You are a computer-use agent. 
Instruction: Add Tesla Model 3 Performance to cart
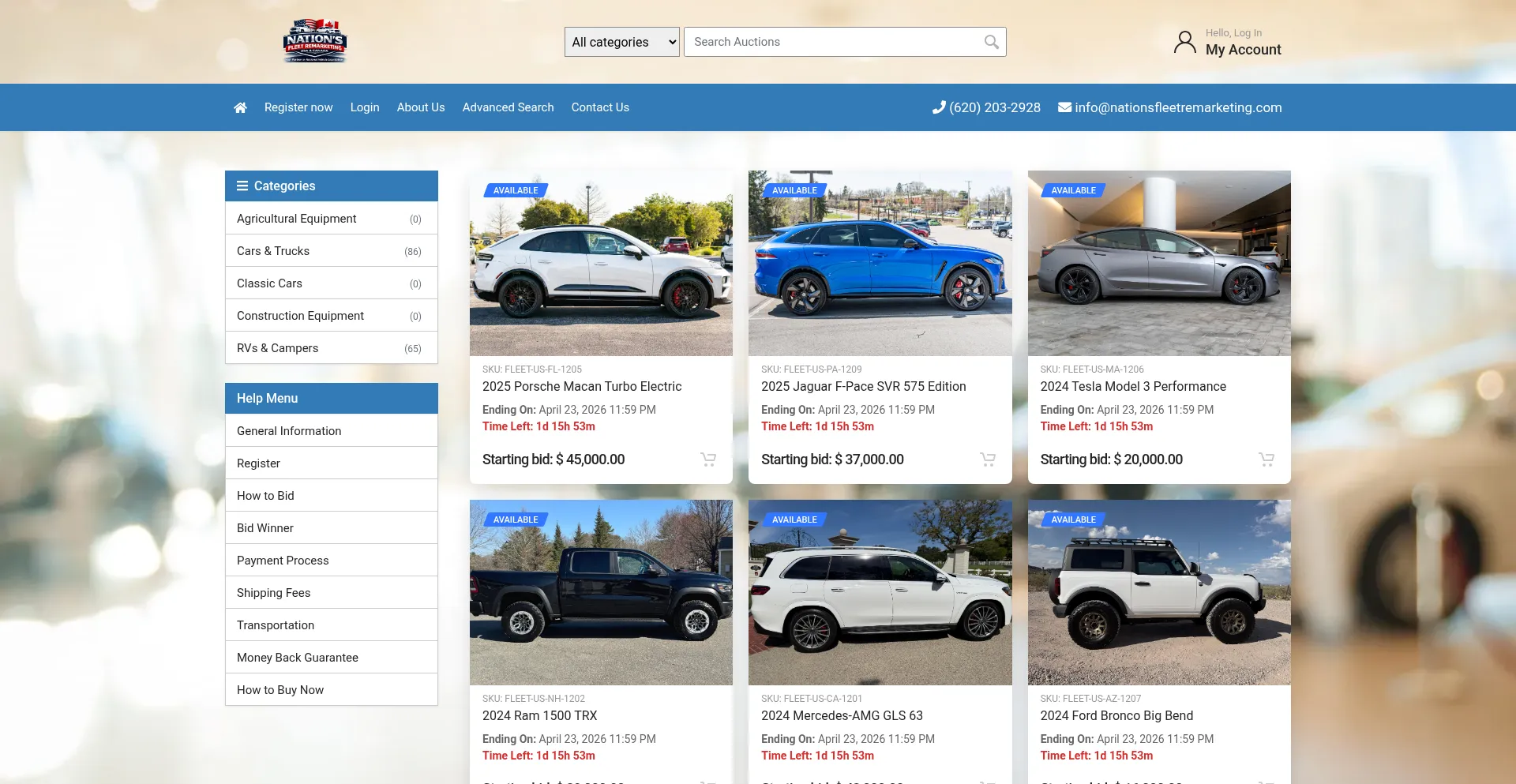(x=1266, y=460)
